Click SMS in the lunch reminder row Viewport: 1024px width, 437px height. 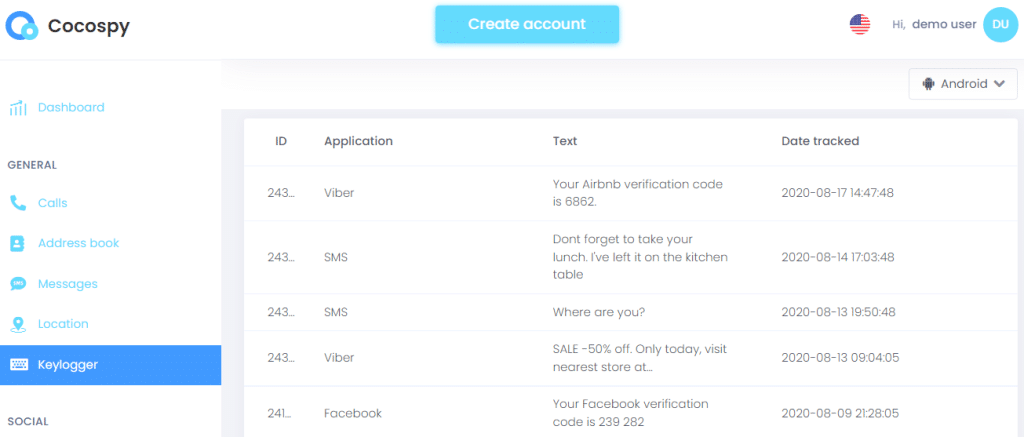(x=336, y=257)
